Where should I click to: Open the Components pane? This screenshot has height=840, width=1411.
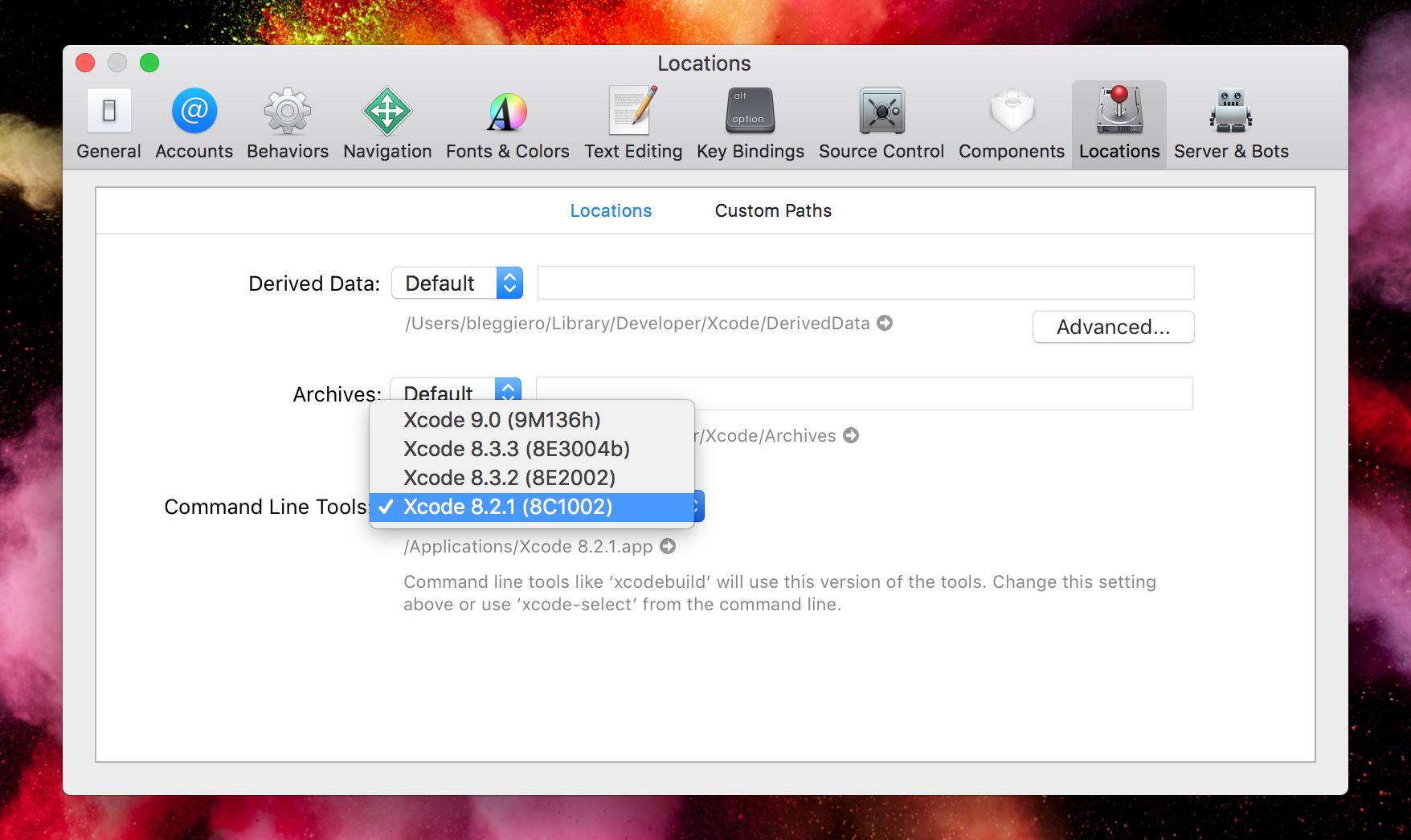(x=1011, y=122)
